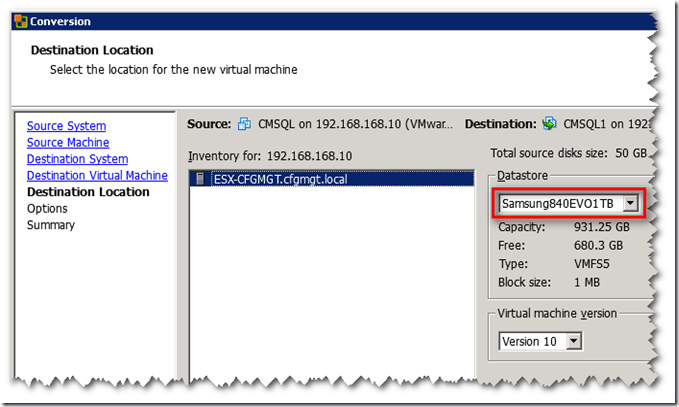Screen dimensions: 679x407
Task: Click the ESX host icon in inventory list
Action: pyautogui.click(x=201, y=179)
